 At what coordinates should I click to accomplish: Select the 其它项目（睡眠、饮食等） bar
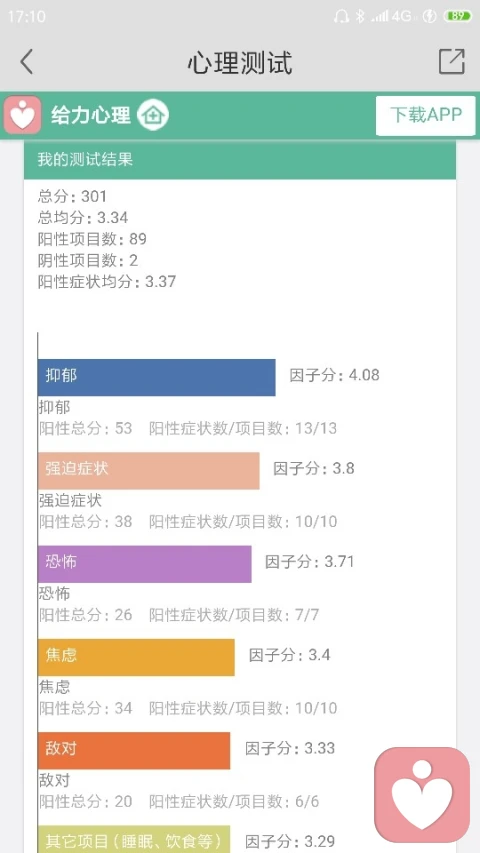coord(134,839)
